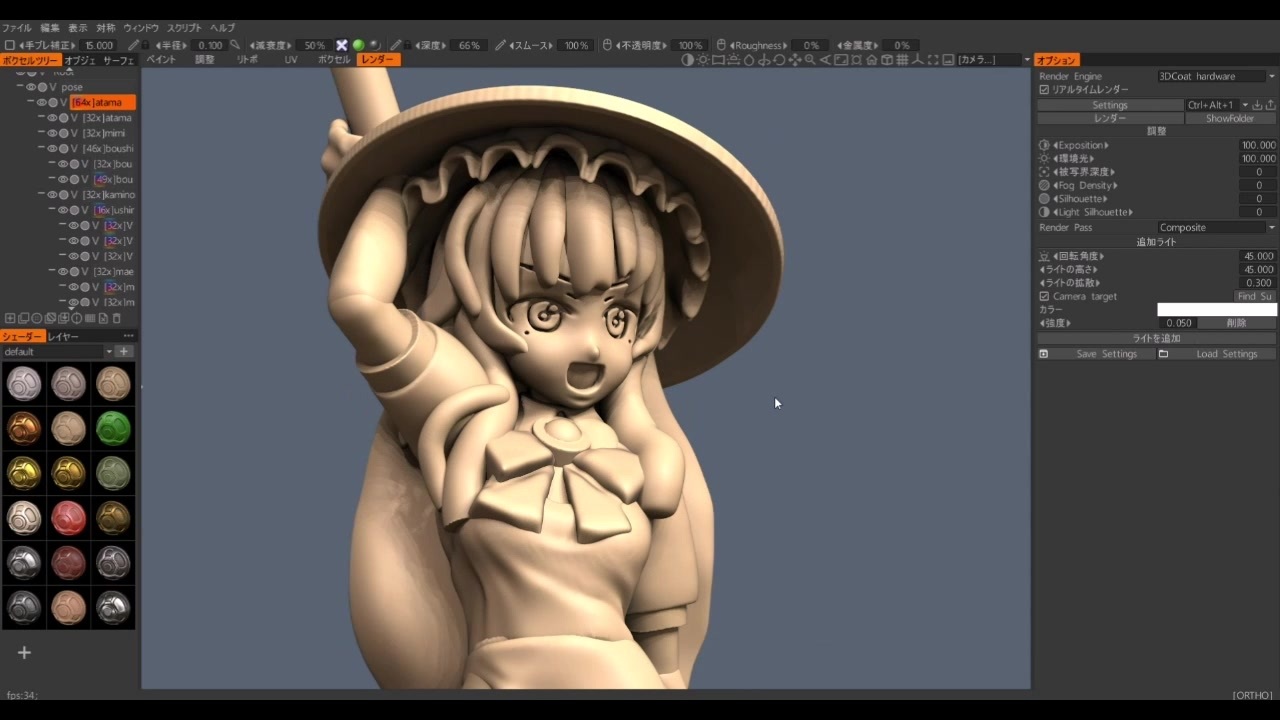Toggle the Camera target checkbox
Screen dimensions: 1280x720
pyautogui.click(x=1044, y=297)
